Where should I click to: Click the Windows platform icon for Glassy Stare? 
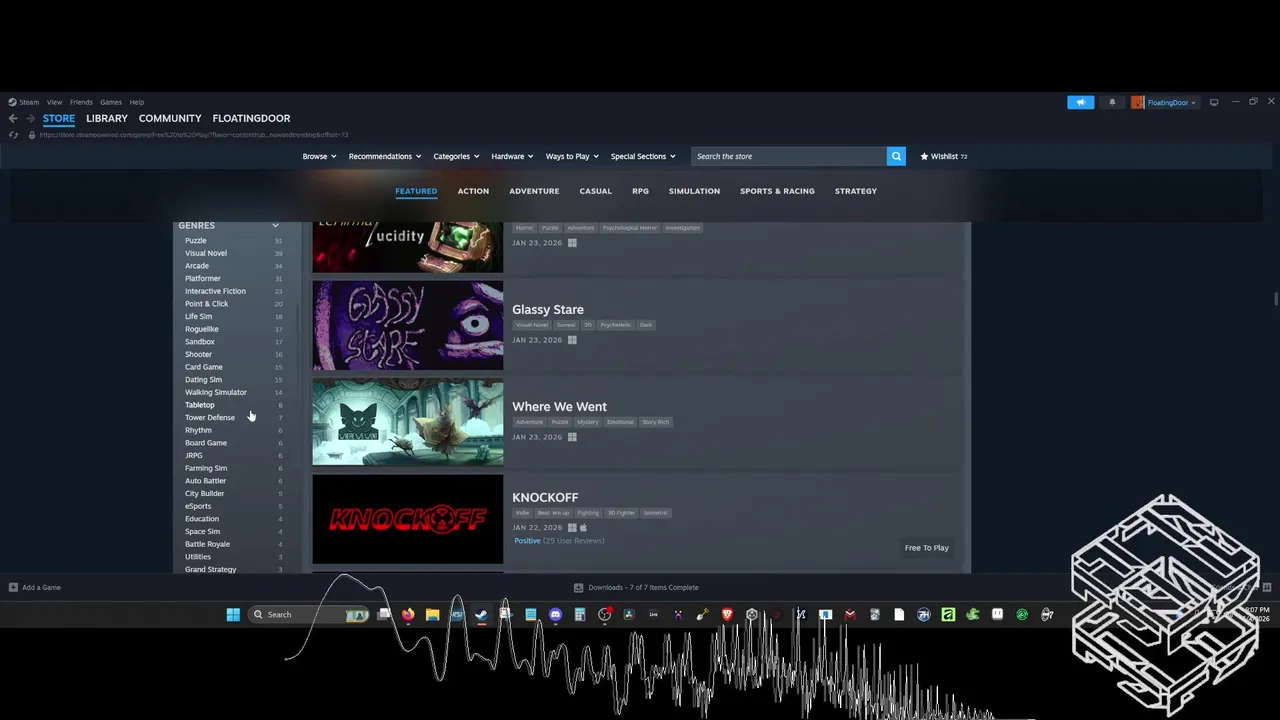pos(572,340)
